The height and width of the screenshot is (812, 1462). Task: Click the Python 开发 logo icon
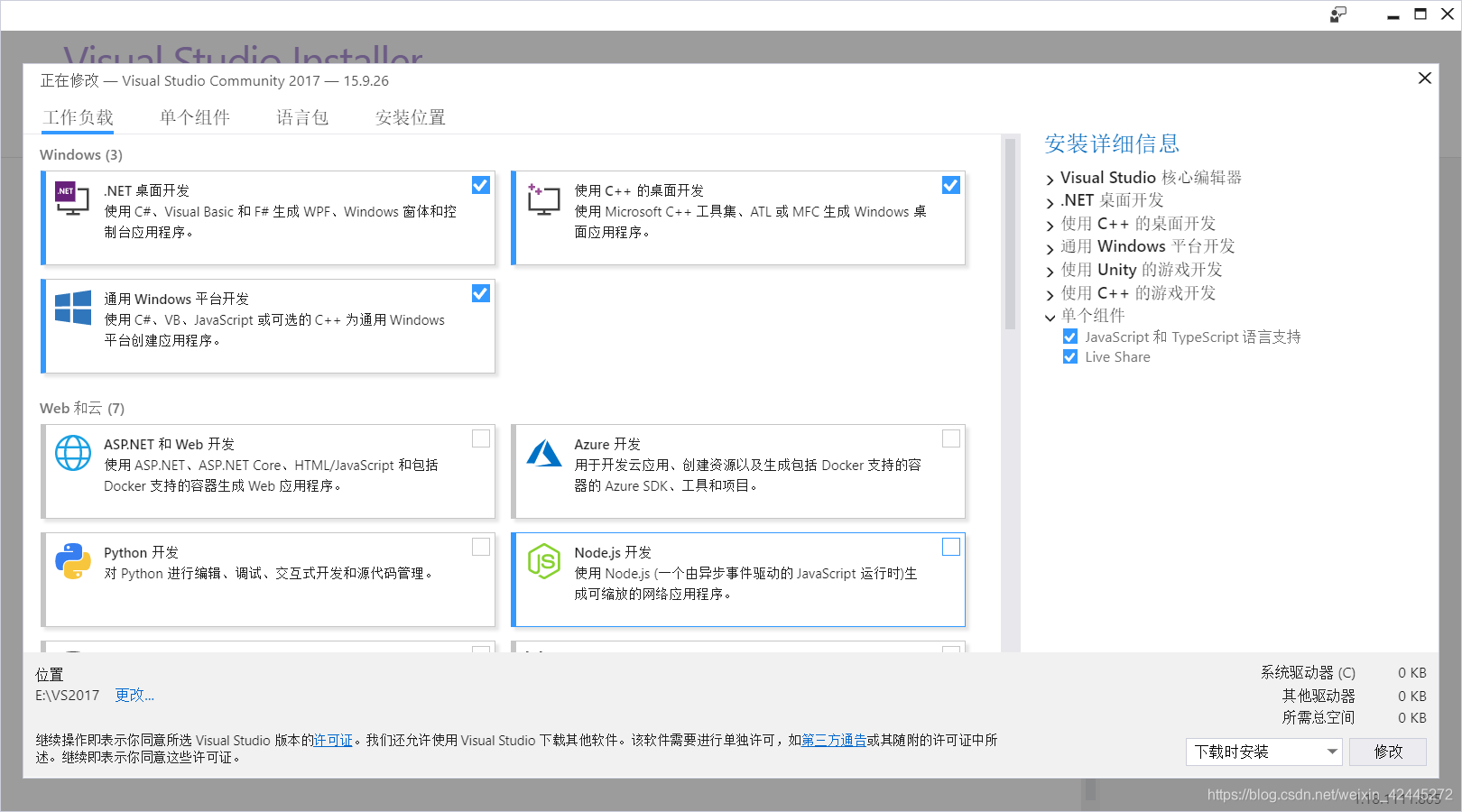tap(73, 561)
